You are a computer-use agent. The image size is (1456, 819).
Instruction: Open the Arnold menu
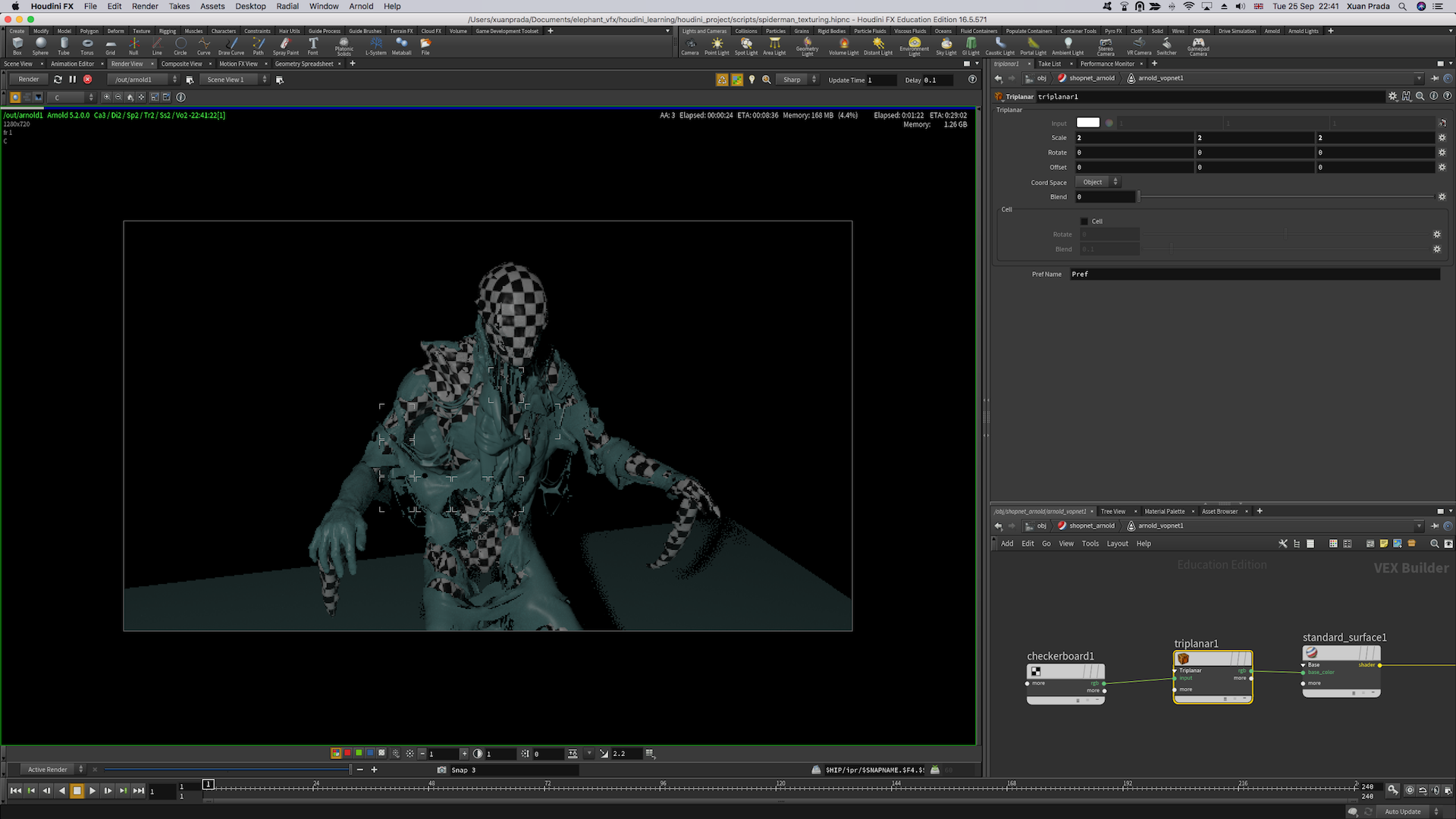(361, 6)
